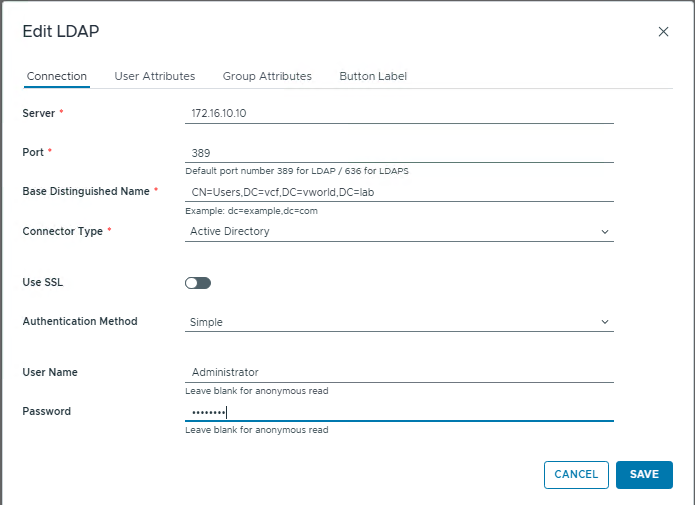The image size is (695, 505).
Task: Enable the Use SSL toggle switch
Action: [x=198, y=283]
